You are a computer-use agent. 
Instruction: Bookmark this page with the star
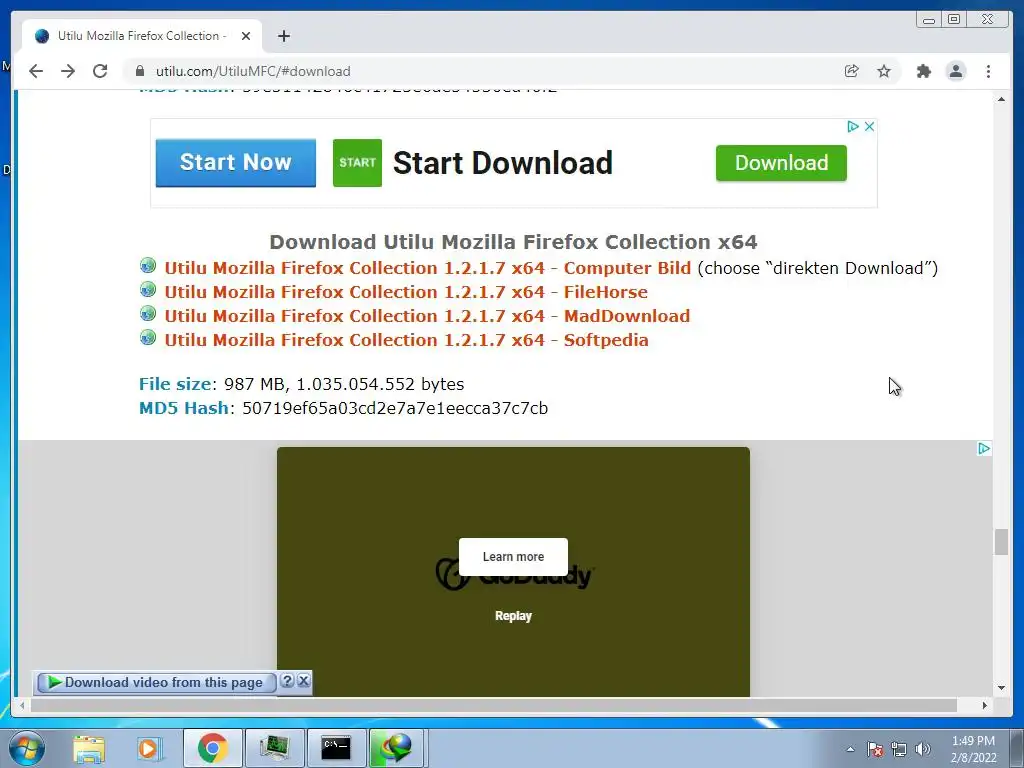(x=884, y=71)
